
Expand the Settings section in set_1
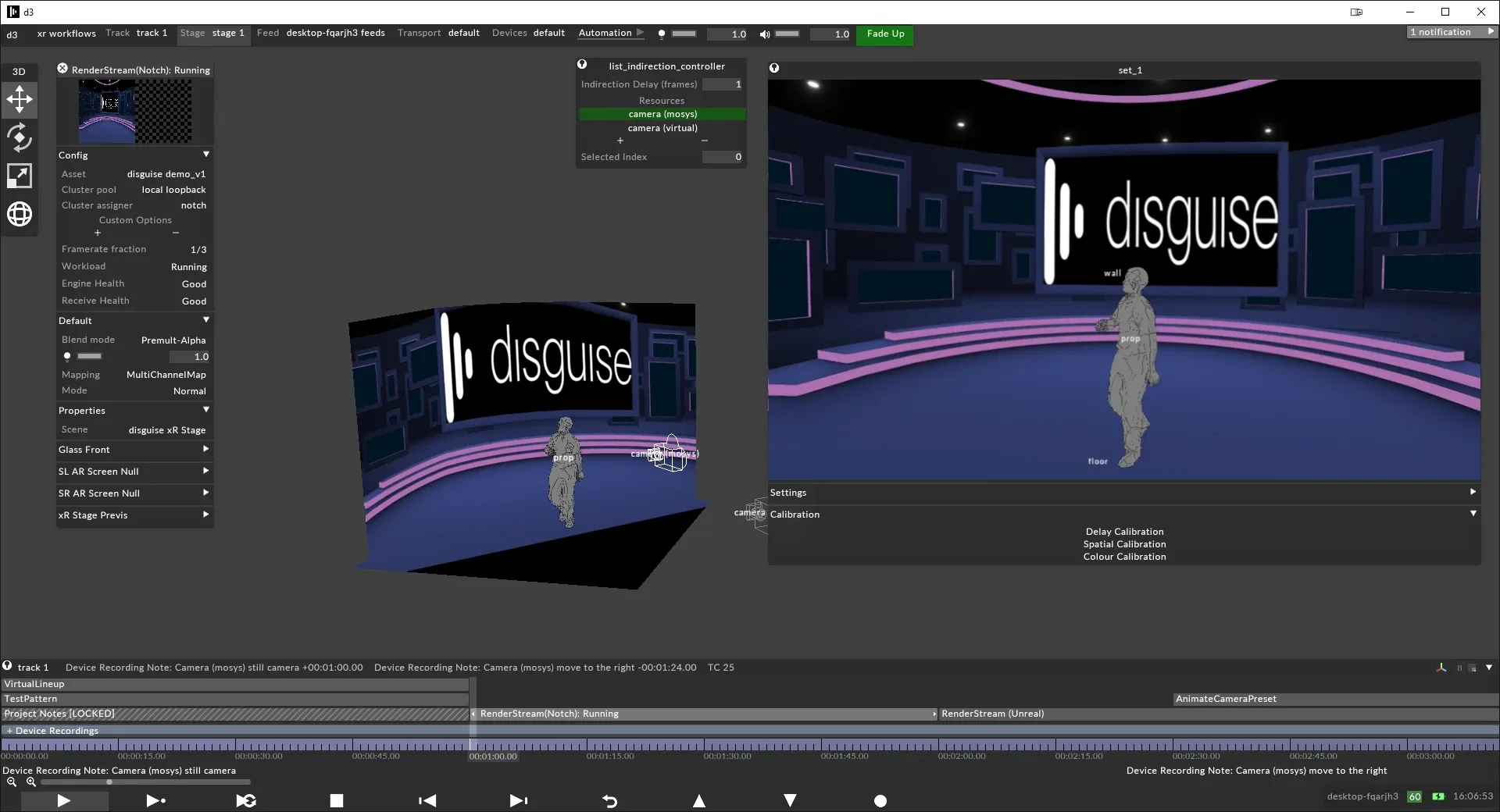tap(1473, 492)
